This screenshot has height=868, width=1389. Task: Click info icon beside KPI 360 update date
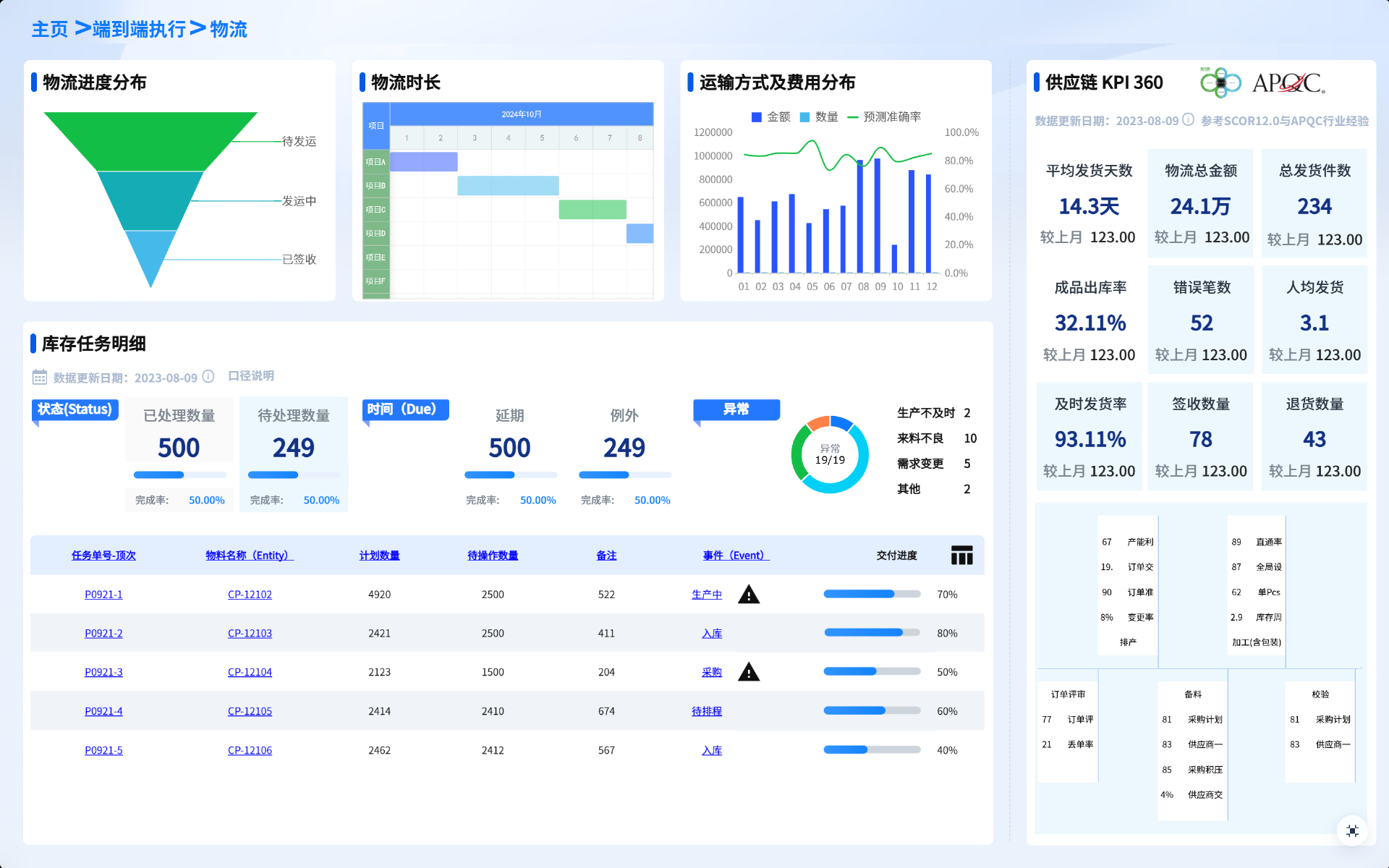(1188, 120)
